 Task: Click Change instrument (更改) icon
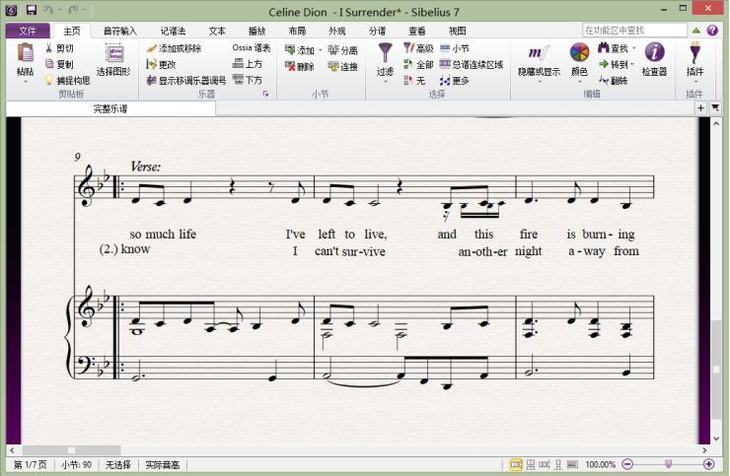(x=151, y=64)
